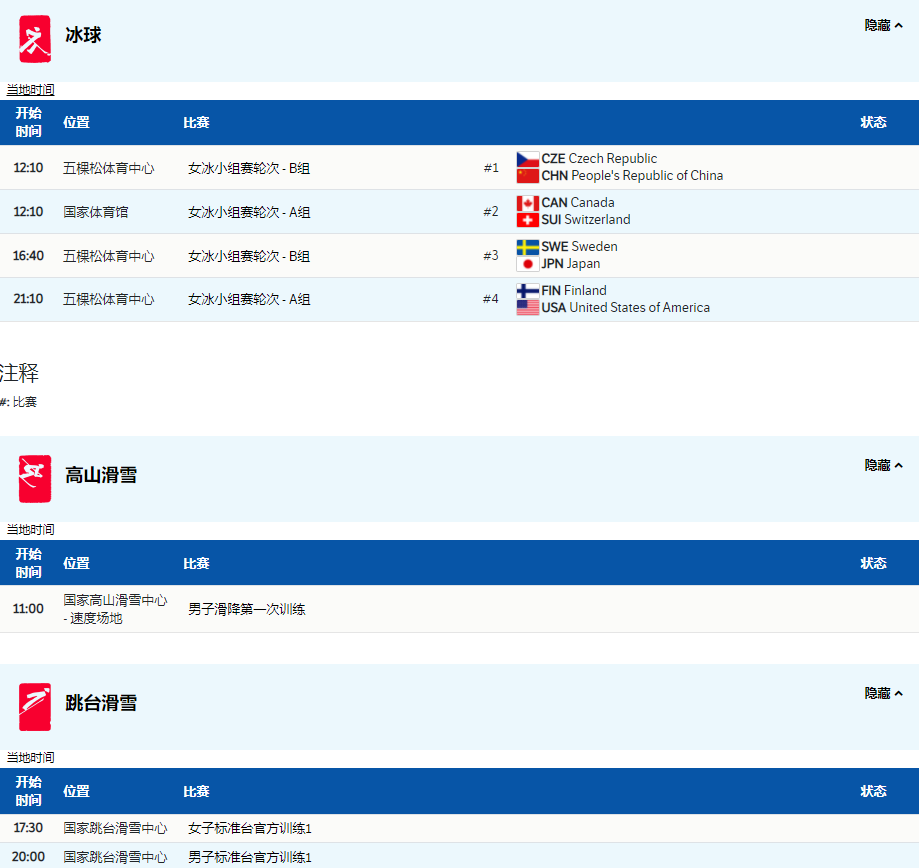This screenshot has height=868, width=920.
Task: Click the Canada flag icon
Action: point(528,203)
